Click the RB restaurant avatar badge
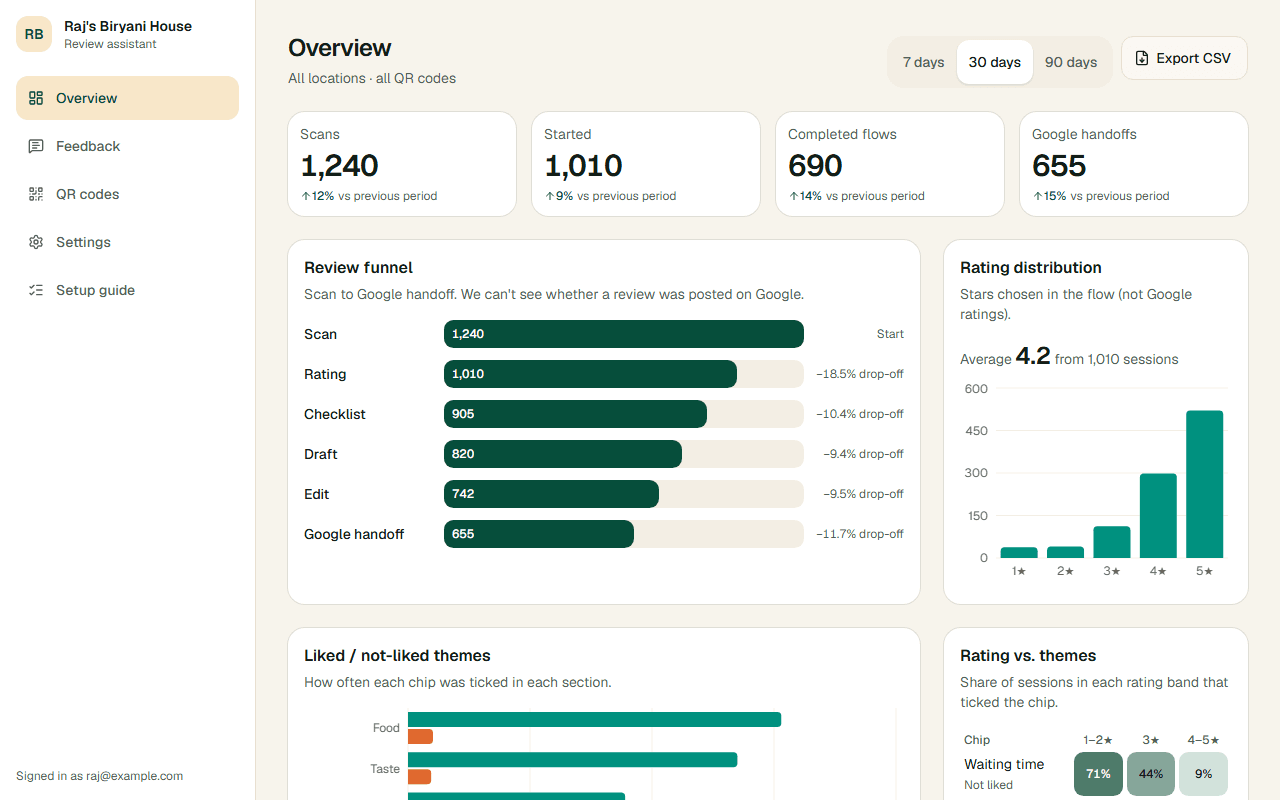 34,34
